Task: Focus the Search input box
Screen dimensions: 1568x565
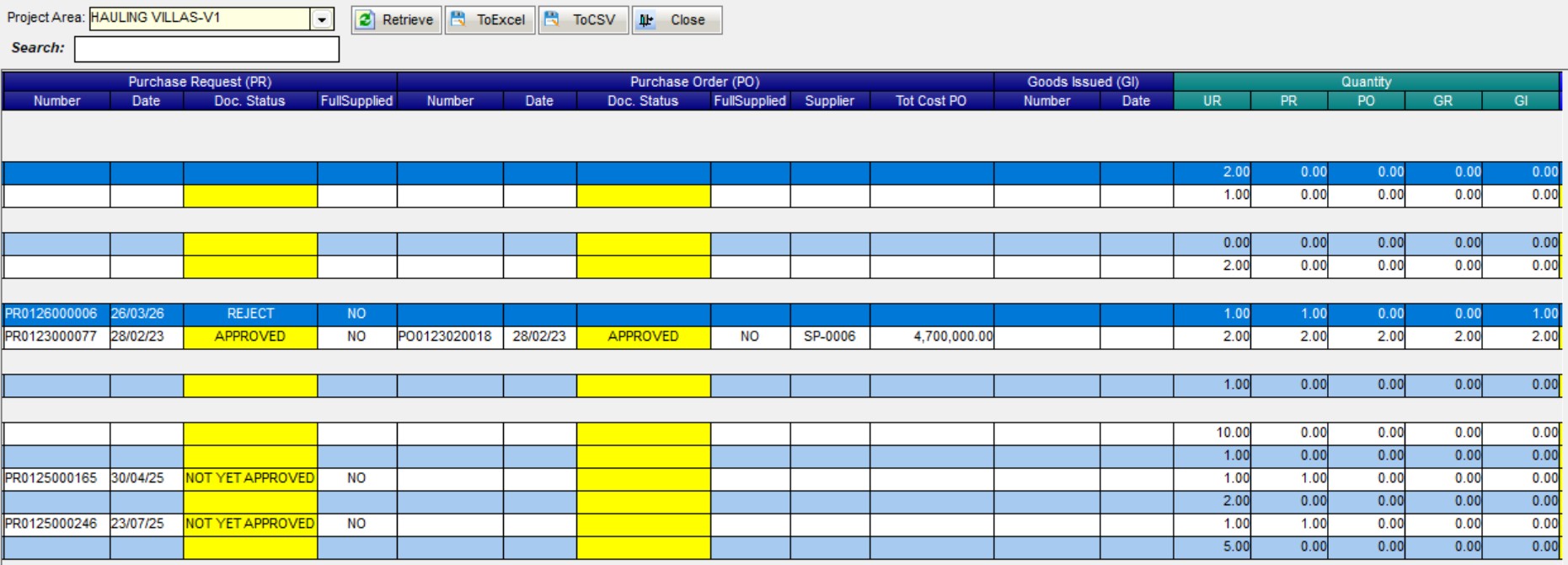Action: (206, 49)
